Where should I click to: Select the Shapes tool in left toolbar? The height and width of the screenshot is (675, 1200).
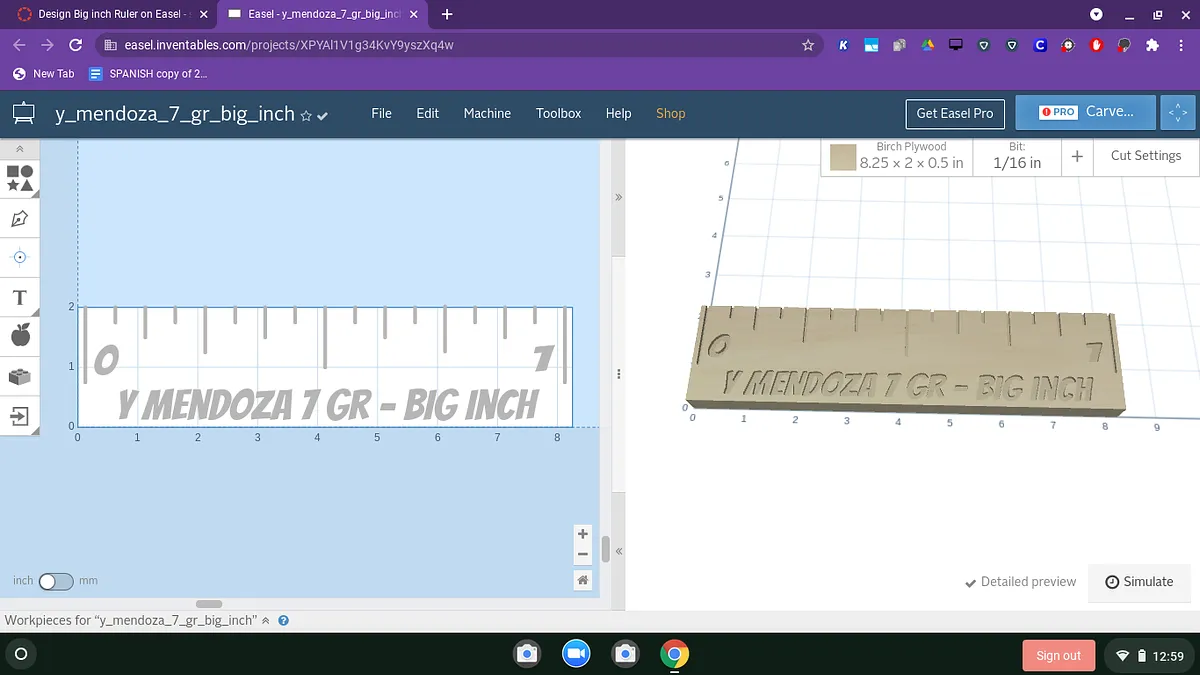point(20,178)
